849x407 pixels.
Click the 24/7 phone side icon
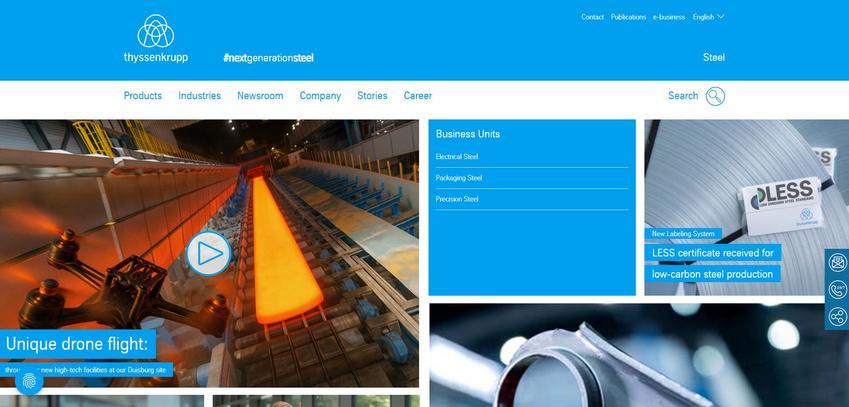[838, 290]
